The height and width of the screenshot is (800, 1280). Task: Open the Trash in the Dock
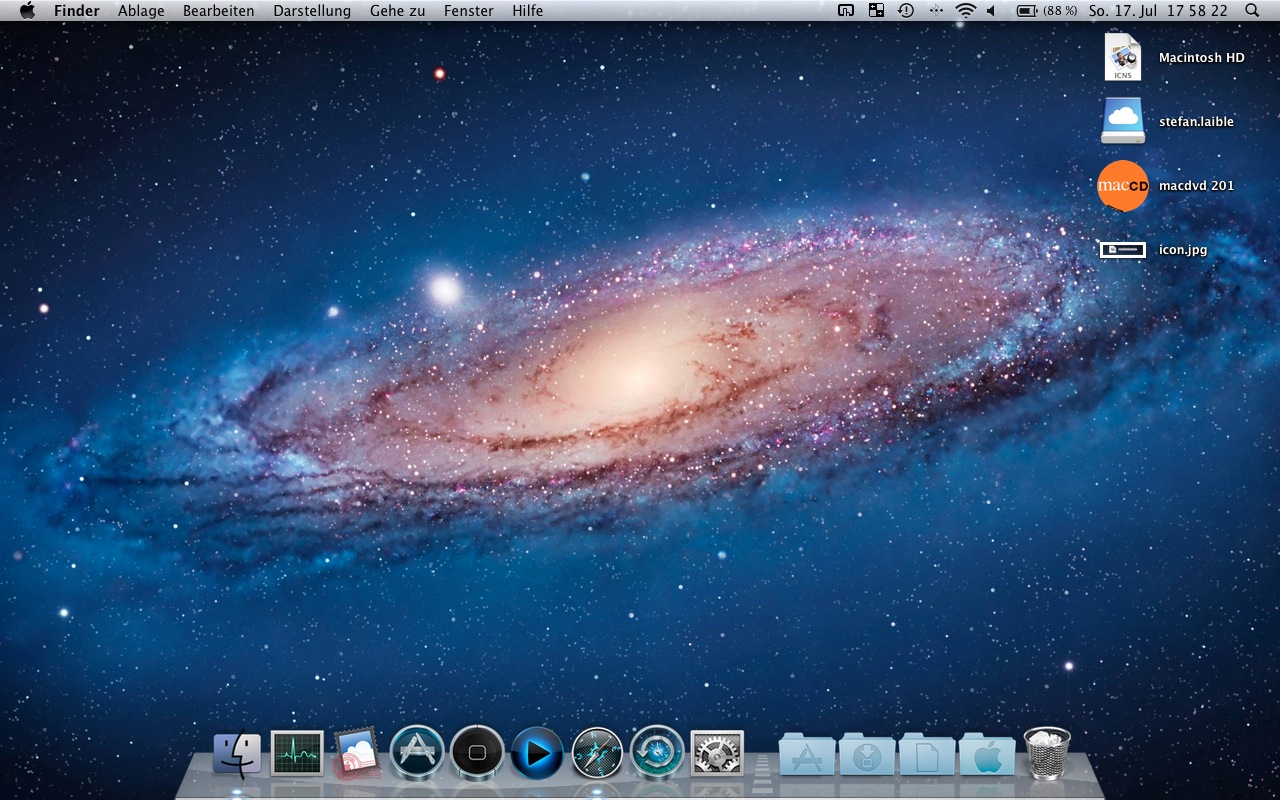[1047, 753]
